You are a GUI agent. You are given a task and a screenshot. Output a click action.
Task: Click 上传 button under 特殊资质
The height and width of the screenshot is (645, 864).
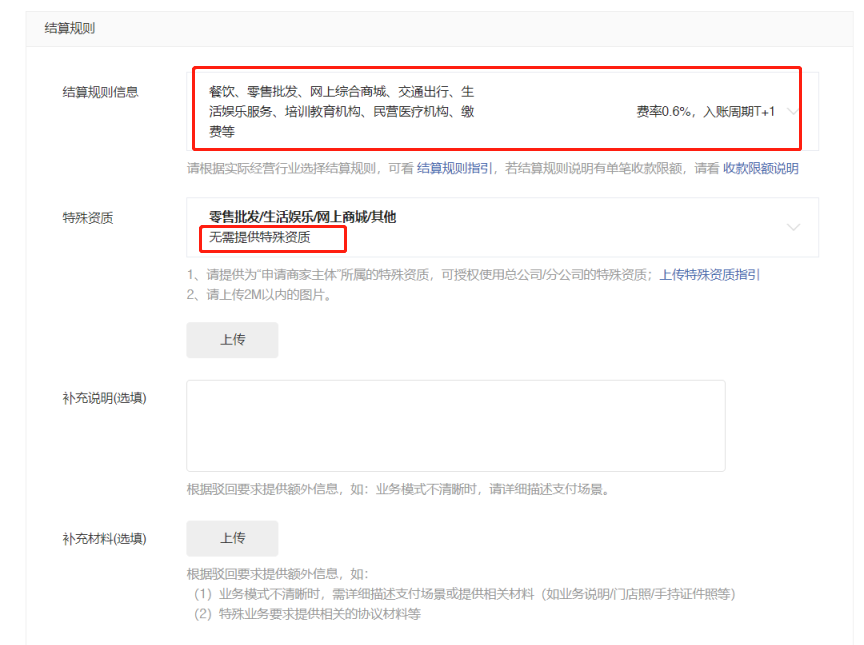pos(232,340)
